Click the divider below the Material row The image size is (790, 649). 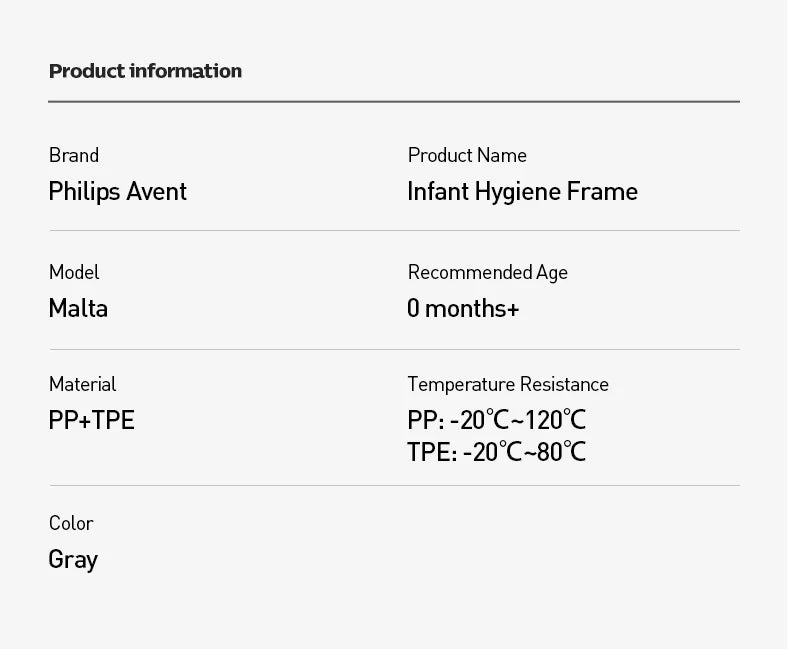pos(395,486)
